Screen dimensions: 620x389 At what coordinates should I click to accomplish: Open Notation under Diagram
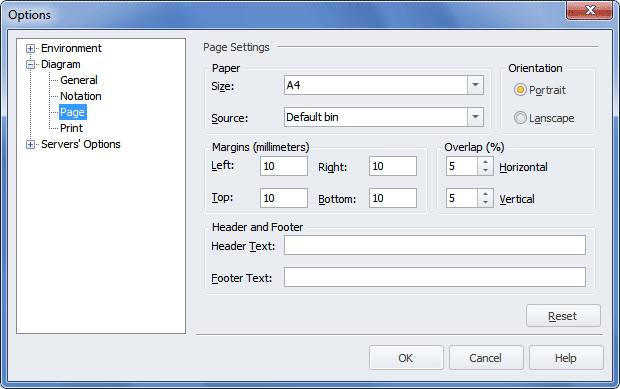tap(81, 96)
